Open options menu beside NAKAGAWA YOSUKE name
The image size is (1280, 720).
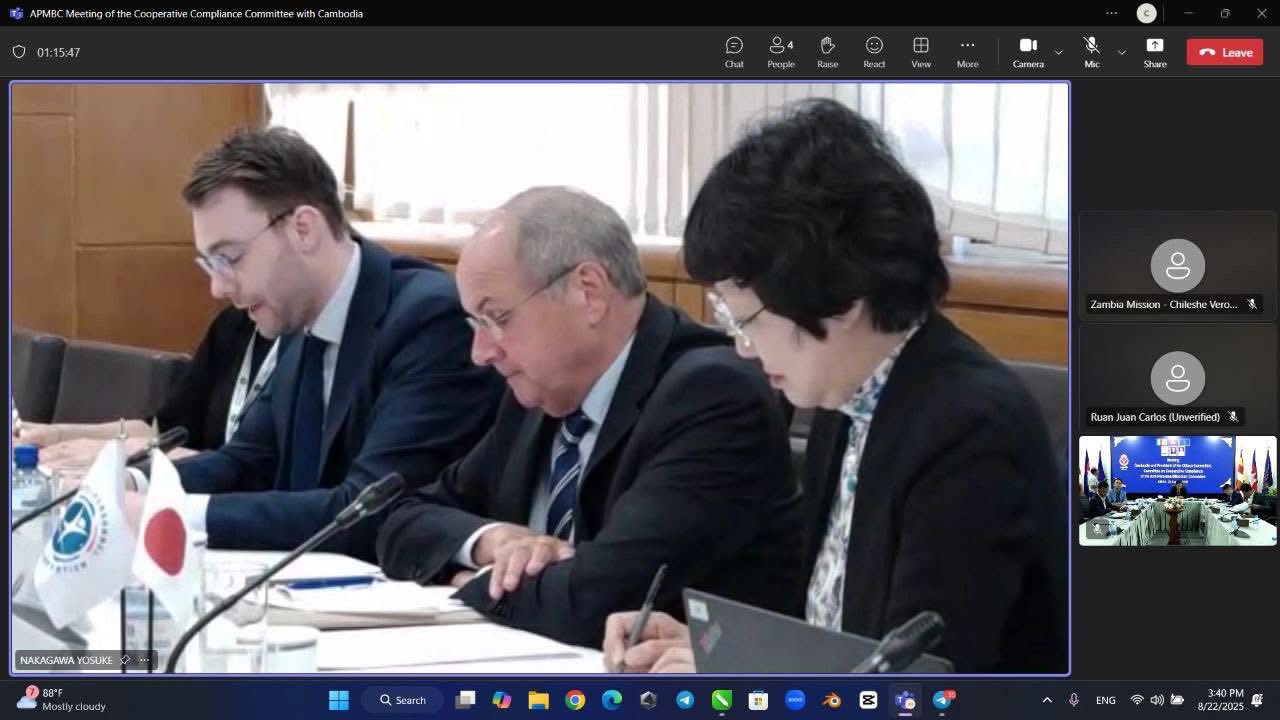click(145, 660)
